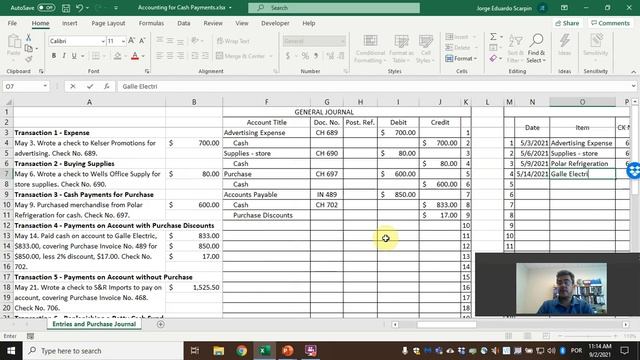Toggle Italic formatting
This screenshot has width=640, height=360.
[x=64, y=56]
